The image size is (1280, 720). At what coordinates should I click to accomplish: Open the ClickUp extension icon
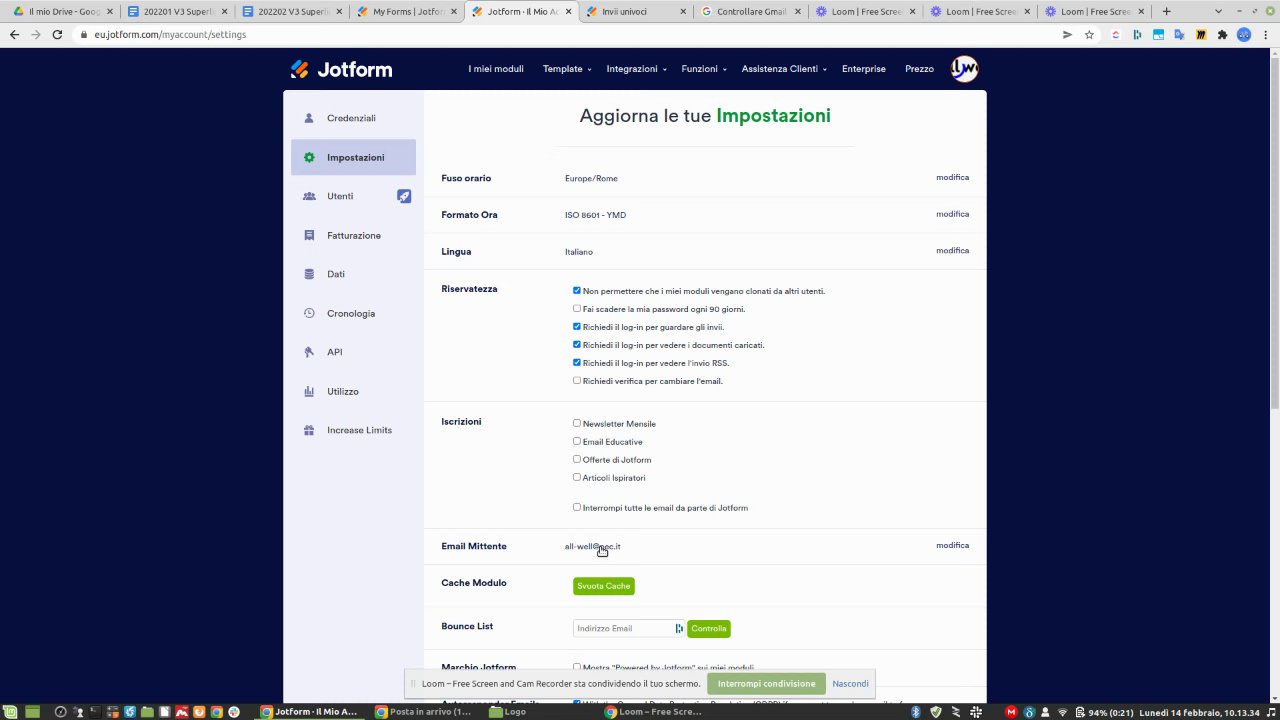coord(1116,34)
